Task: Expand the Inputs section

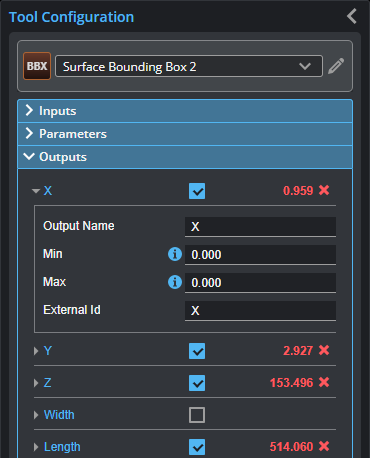Action: (185, 111)
